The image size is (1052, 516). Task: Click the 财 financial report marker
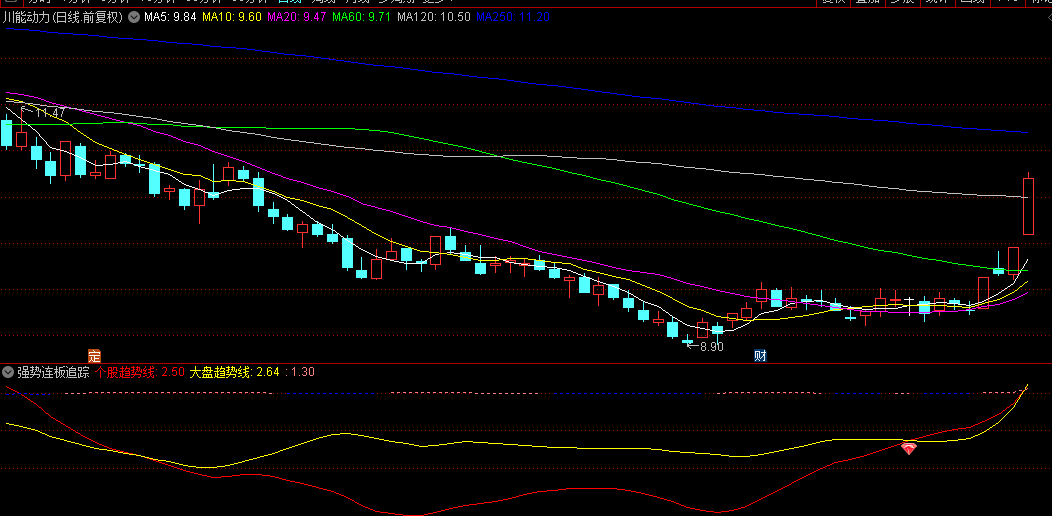(760, 355)
